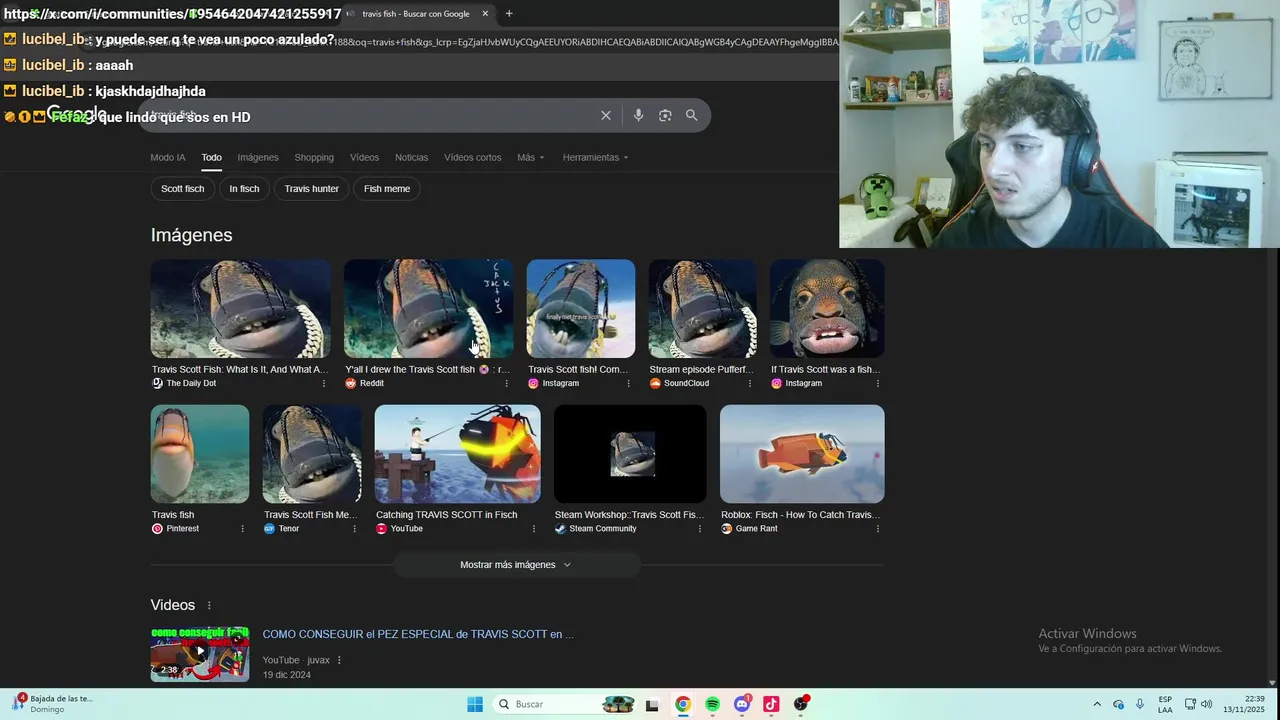The image size is (1280, 720).
Task: Open the Roblox Fisch Game Rant image
Action: [x=802, y=454]
